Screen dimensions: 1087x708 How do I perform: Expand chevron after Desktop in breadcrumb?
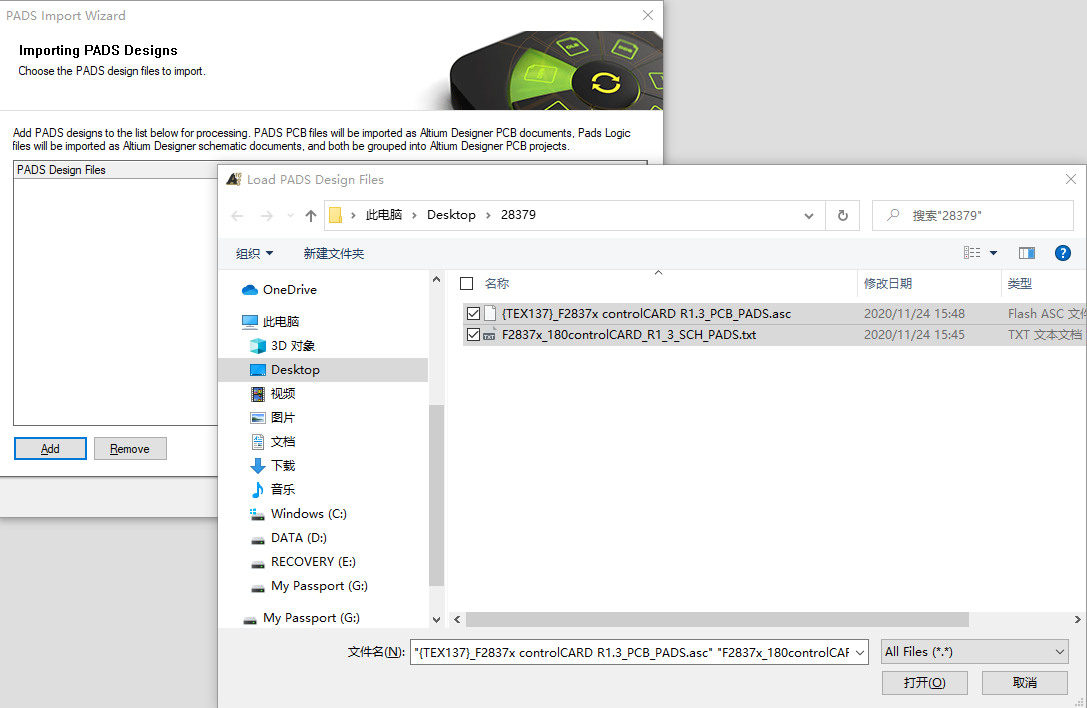pyautogui.click(x=488, y=216)
